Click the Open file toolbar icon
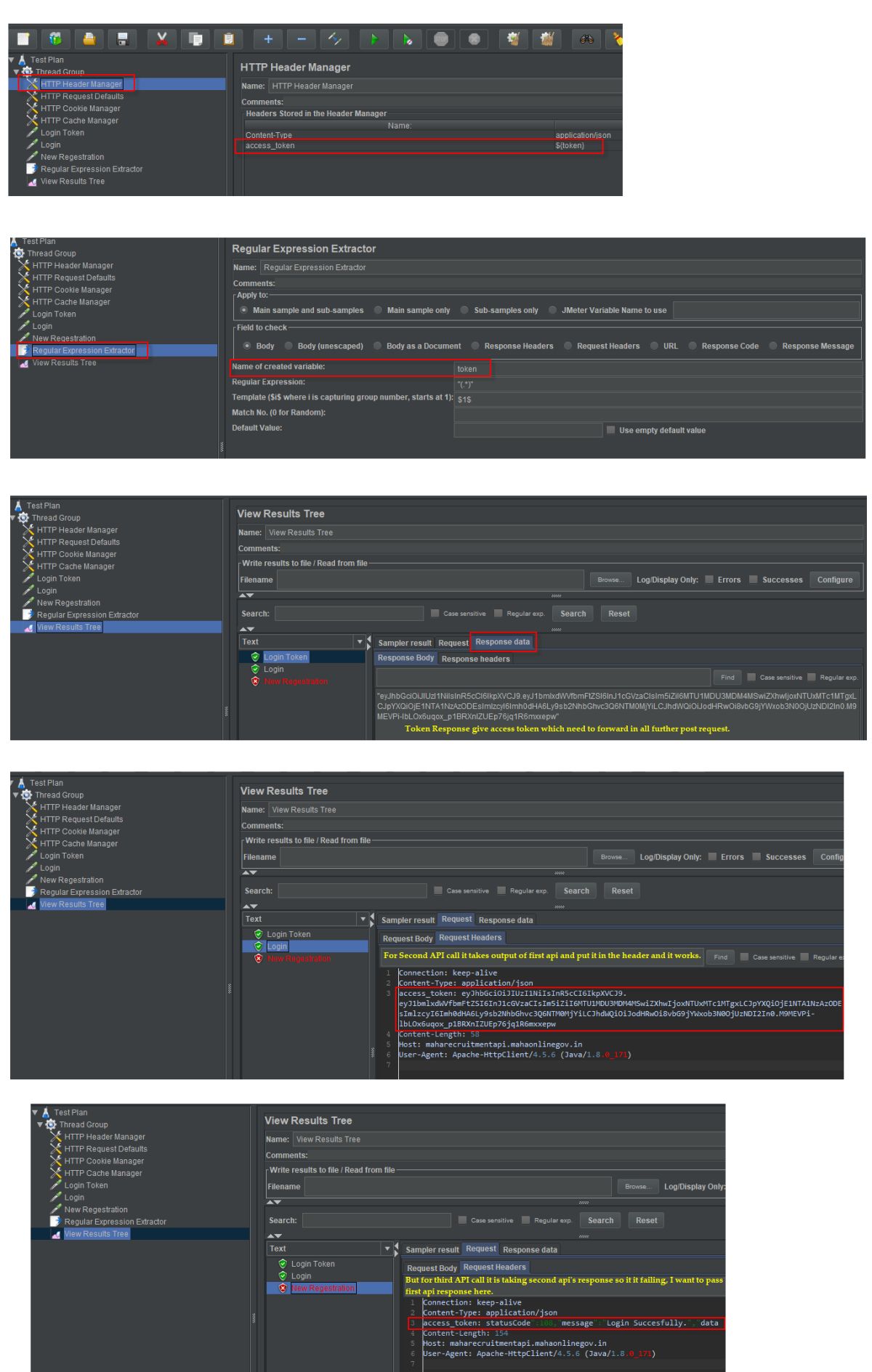The image size is (872, 1372). tap(89, 39)
